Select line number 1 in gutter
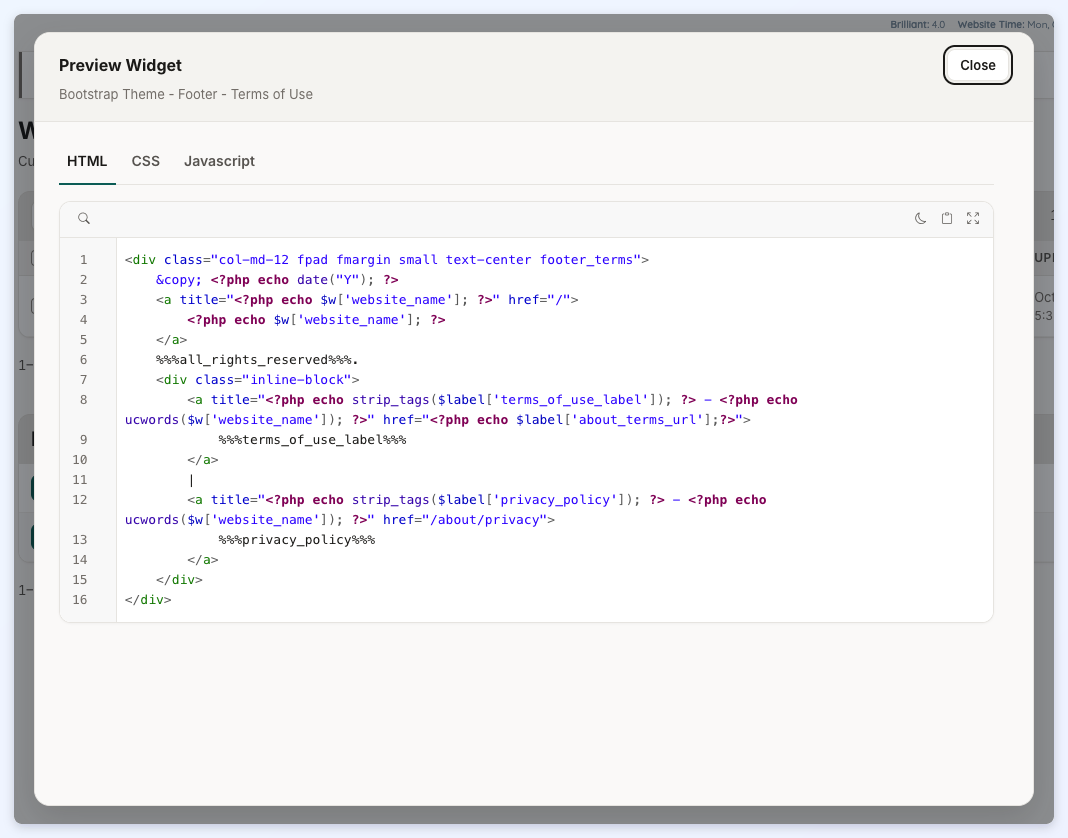 [83, 260]
